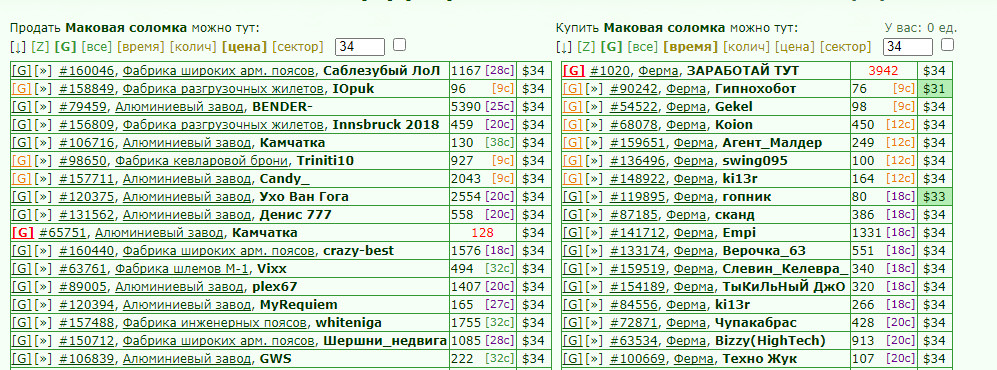This screenshot has height=370, width=997.
Task: Sort the sell list by [сектор]
Action: point(298,46)
